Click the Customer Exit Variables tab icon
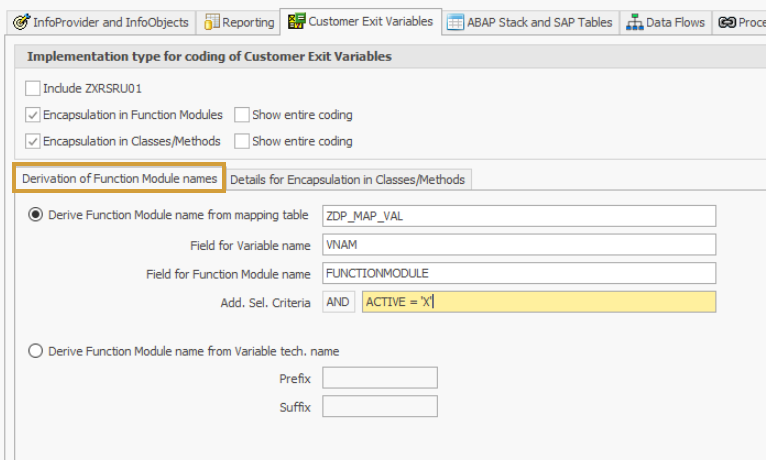766x460 pixels. tap(295, 21)
